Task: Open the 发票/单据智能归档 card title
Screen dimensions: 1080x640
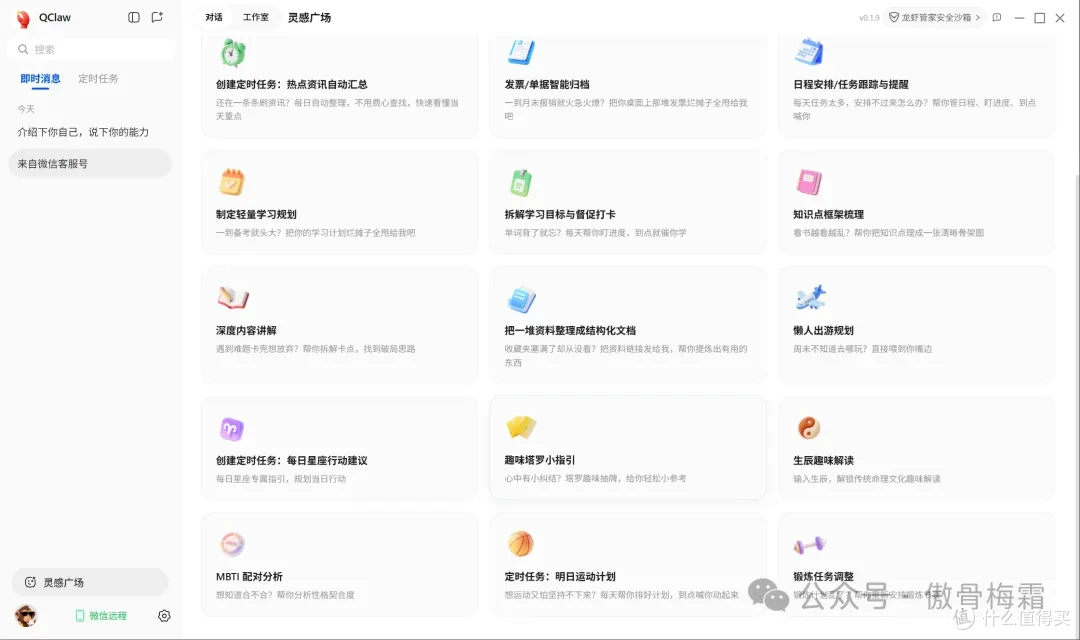Action: (547, 84)
